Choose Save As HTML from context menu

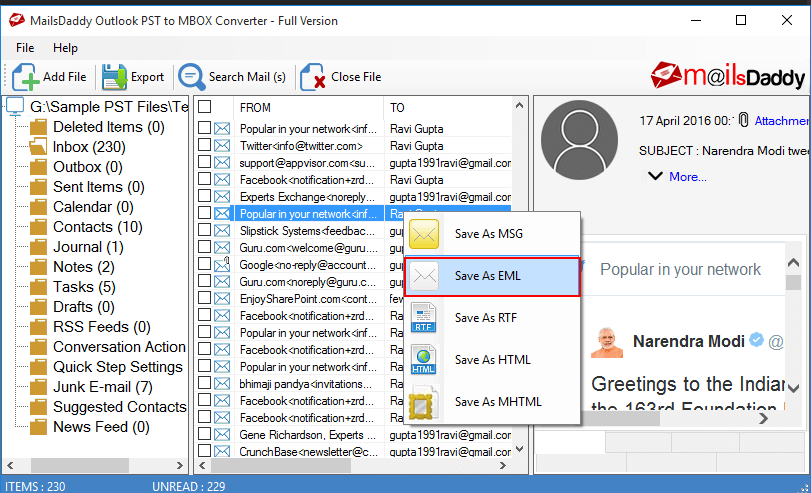[x=492, y=360]
